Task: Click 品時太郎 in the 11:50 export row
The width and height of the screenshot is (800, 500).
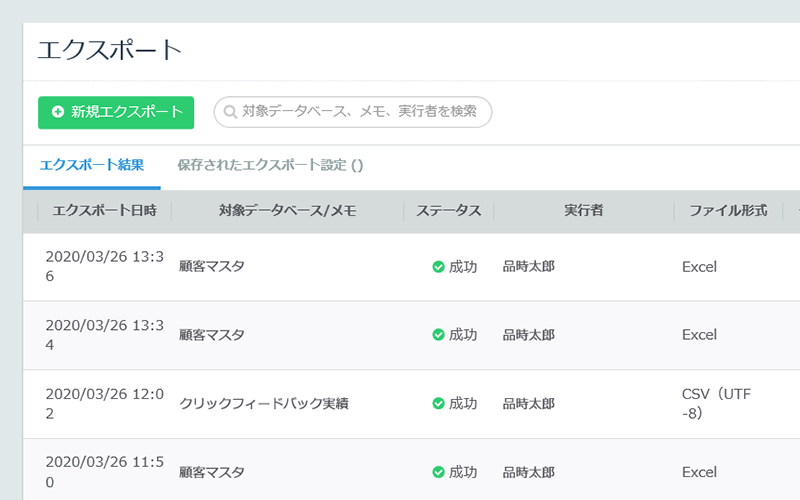Action: [x=529, y=472]
